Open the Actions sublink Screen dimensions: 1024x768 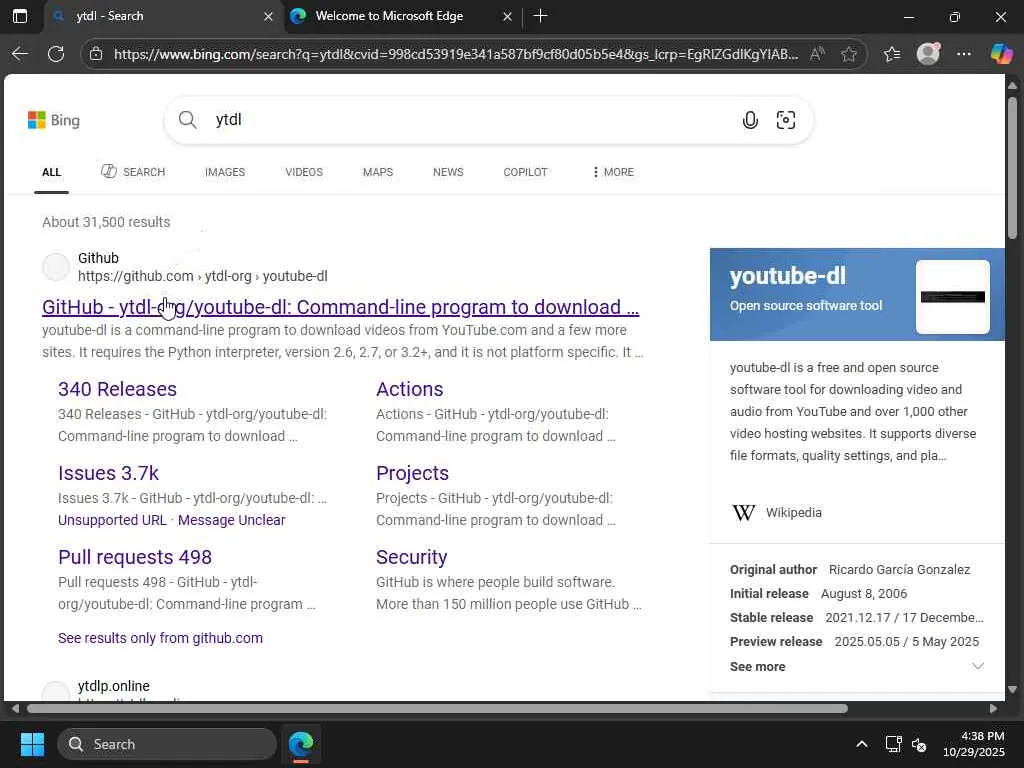(x=409, y=389)
